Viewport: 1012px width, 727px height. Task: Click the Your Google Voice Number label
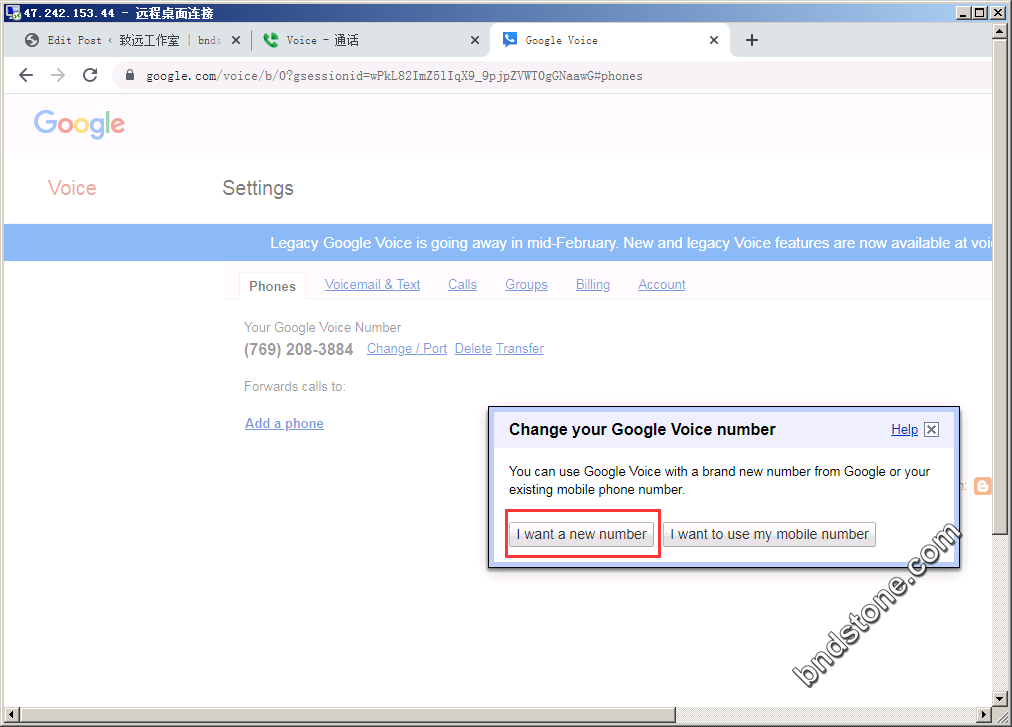(322, 327)
